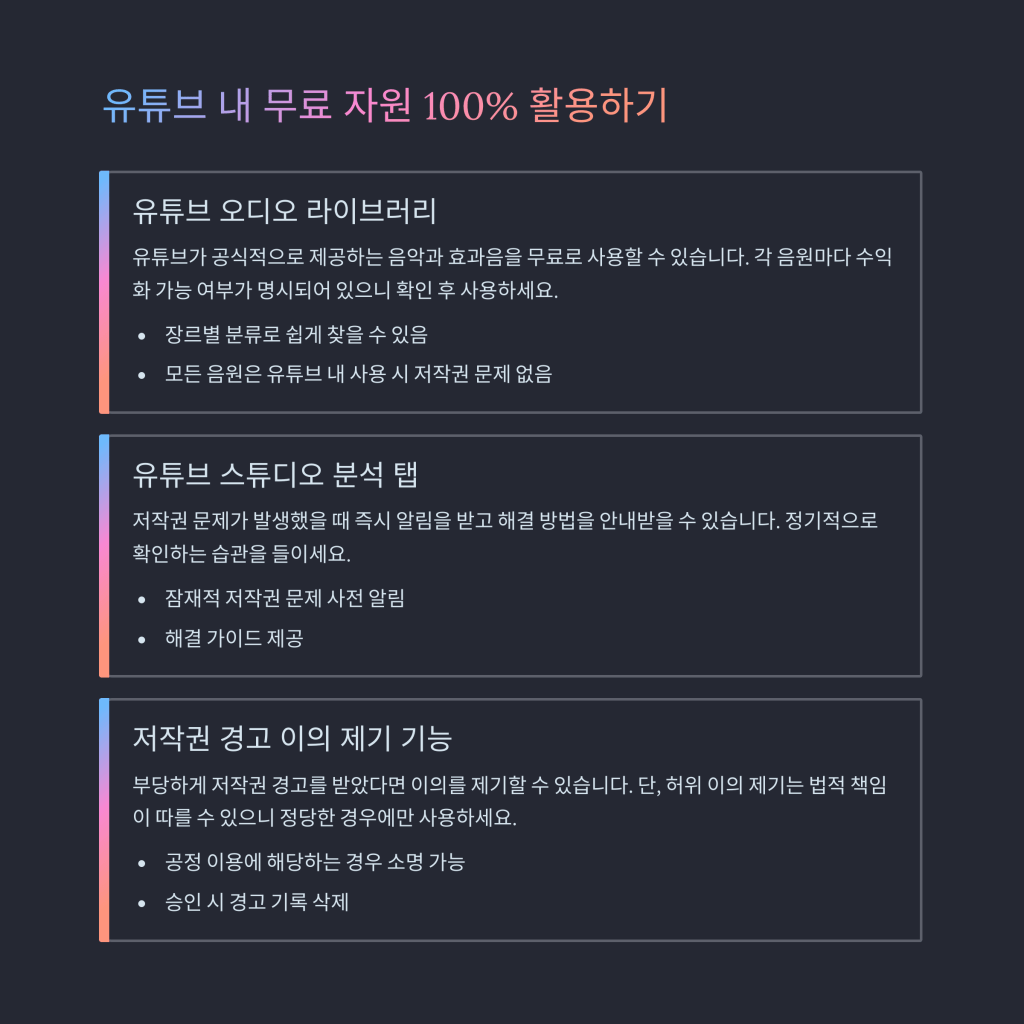Select the bullet text "공정 이용에 해당하는 경우 소명 가능"
Viewport: 1024px width, 1024px height.
point(314,862)
